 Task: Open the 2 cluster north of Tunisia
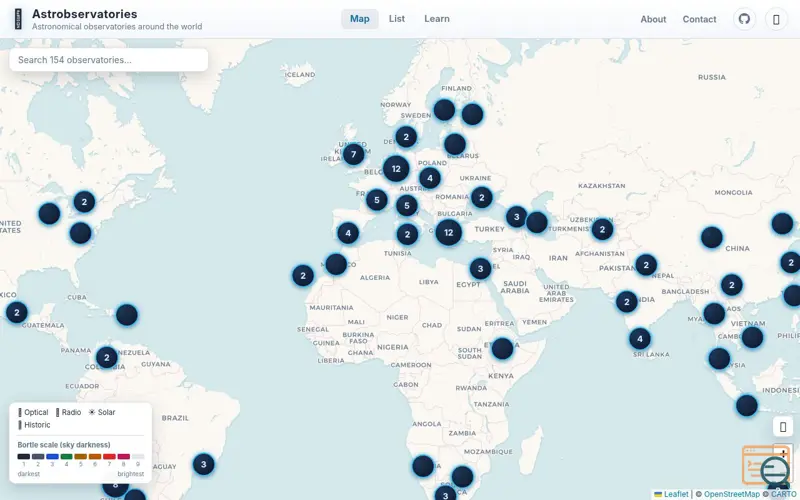pos(407,235)
